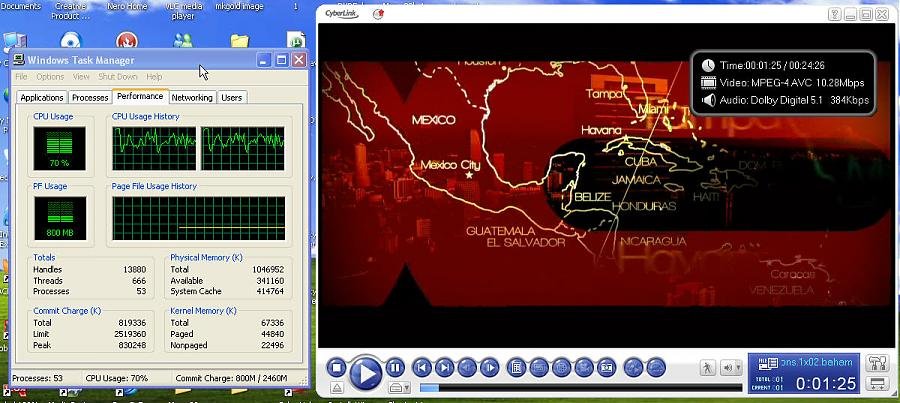This screenshot has width=900, height=403.
Task: Click the PF Usage 800 MB meter
Action: click(60, 218)
